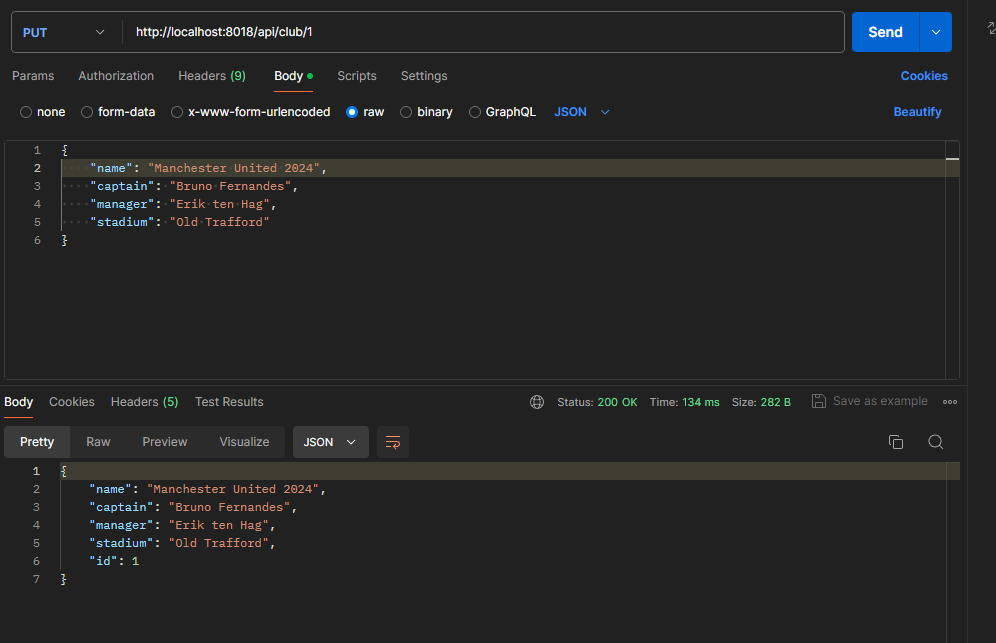996x643 pixels.
Task: Switch to the Visualize response view
Action: 245,442
